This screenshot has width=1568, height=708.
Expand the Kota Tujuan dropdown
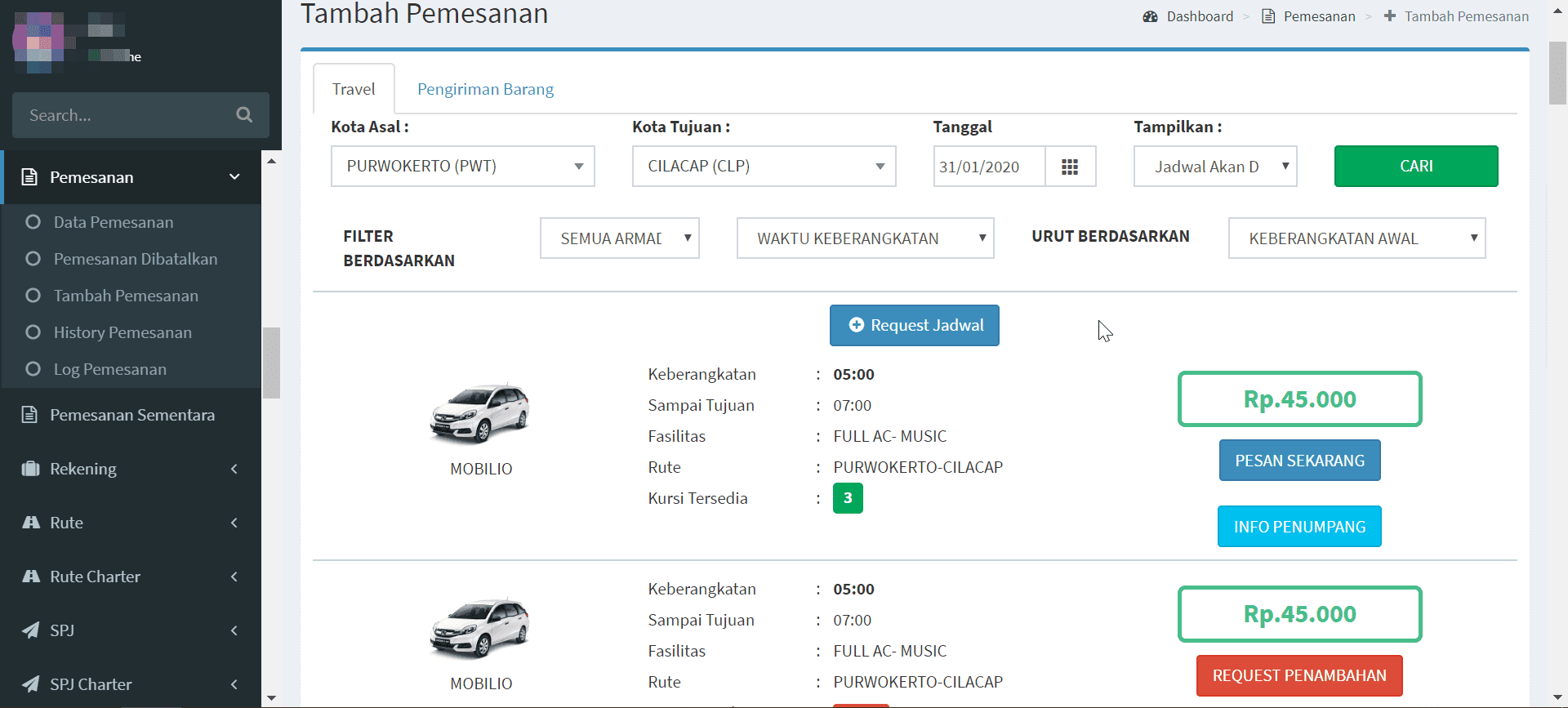point(764,167)
